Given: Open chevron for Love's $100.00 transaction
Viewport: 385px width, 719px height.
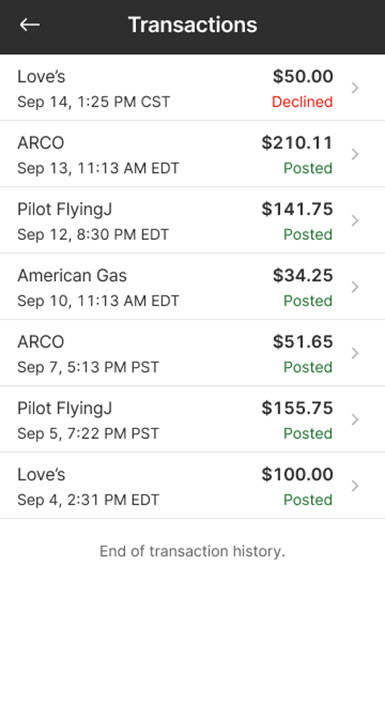Looking at the screenshot, I should click(x=355, y=486).
